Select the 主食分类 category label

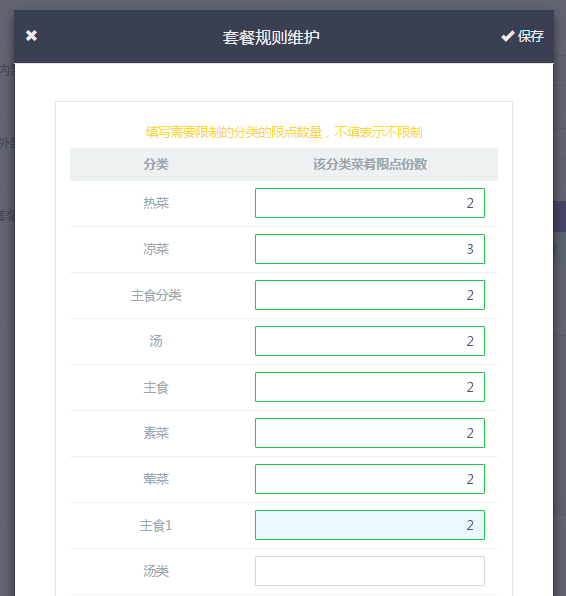(x=156, y=295)
